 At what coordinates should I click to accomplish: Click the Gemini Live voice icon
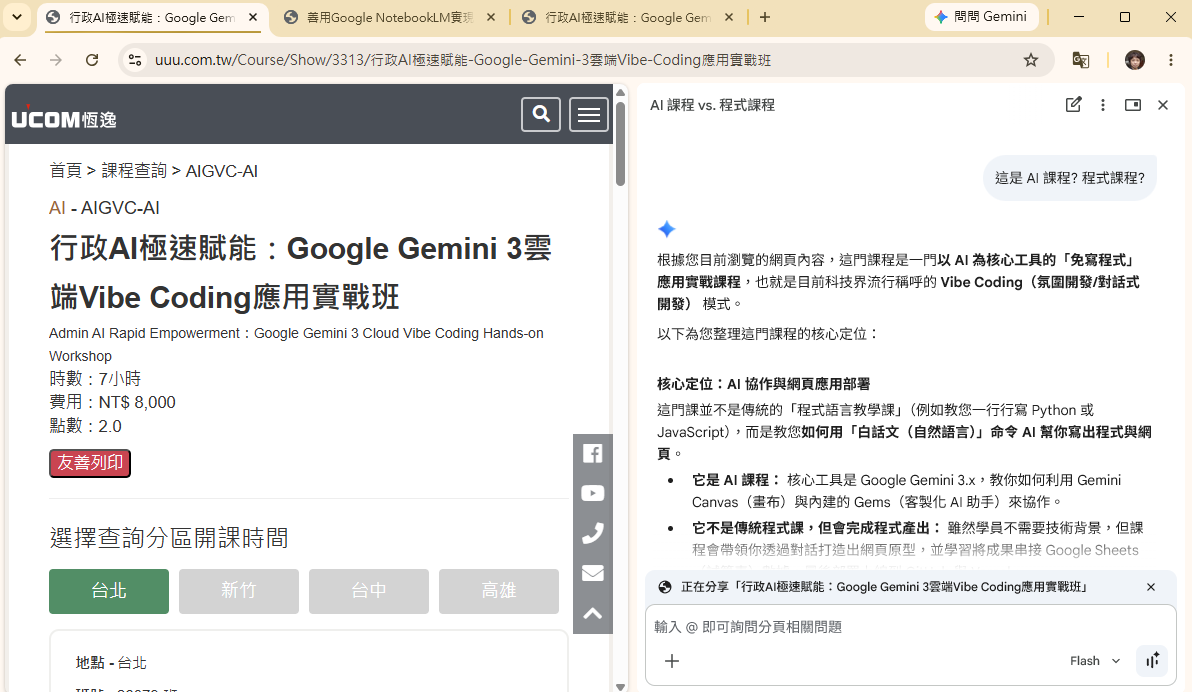click(x=1152, y=661)
